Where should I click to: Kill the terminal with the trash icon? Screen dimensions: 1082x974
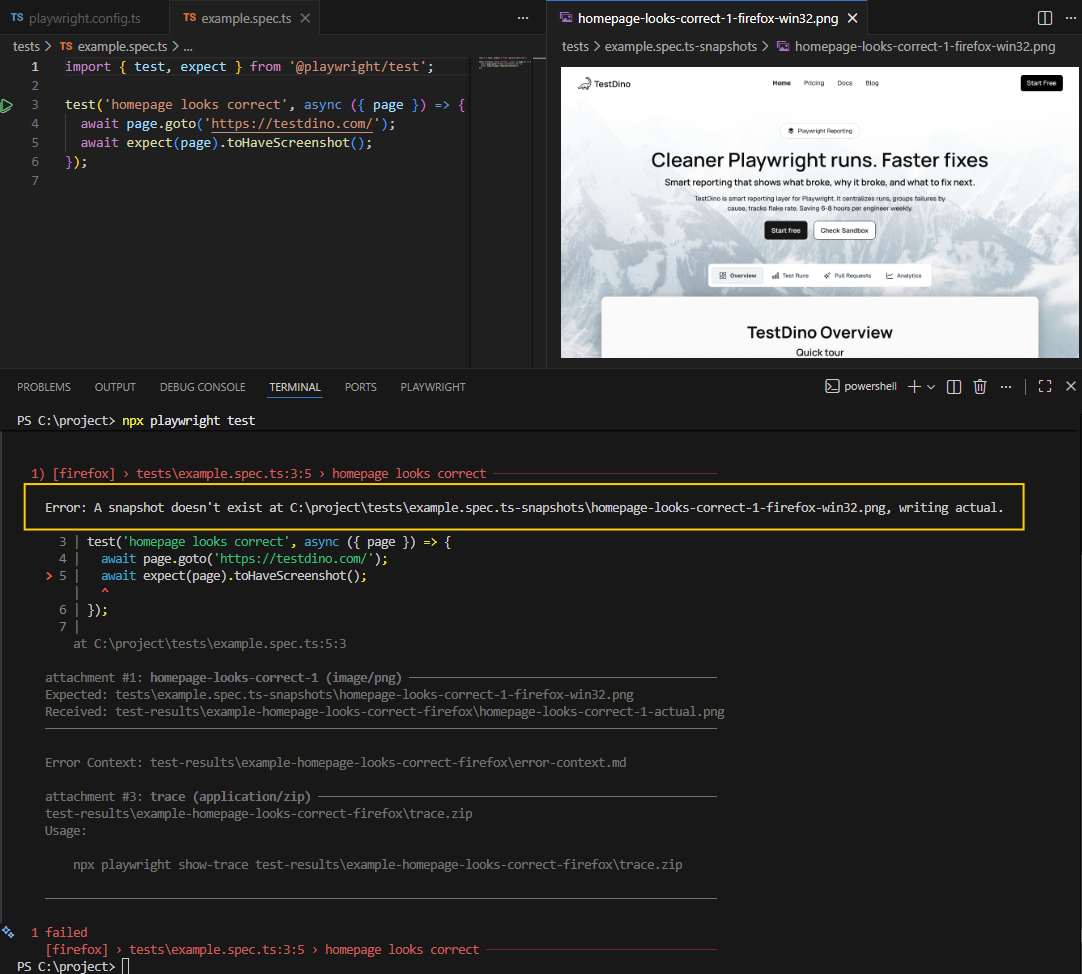980,387
